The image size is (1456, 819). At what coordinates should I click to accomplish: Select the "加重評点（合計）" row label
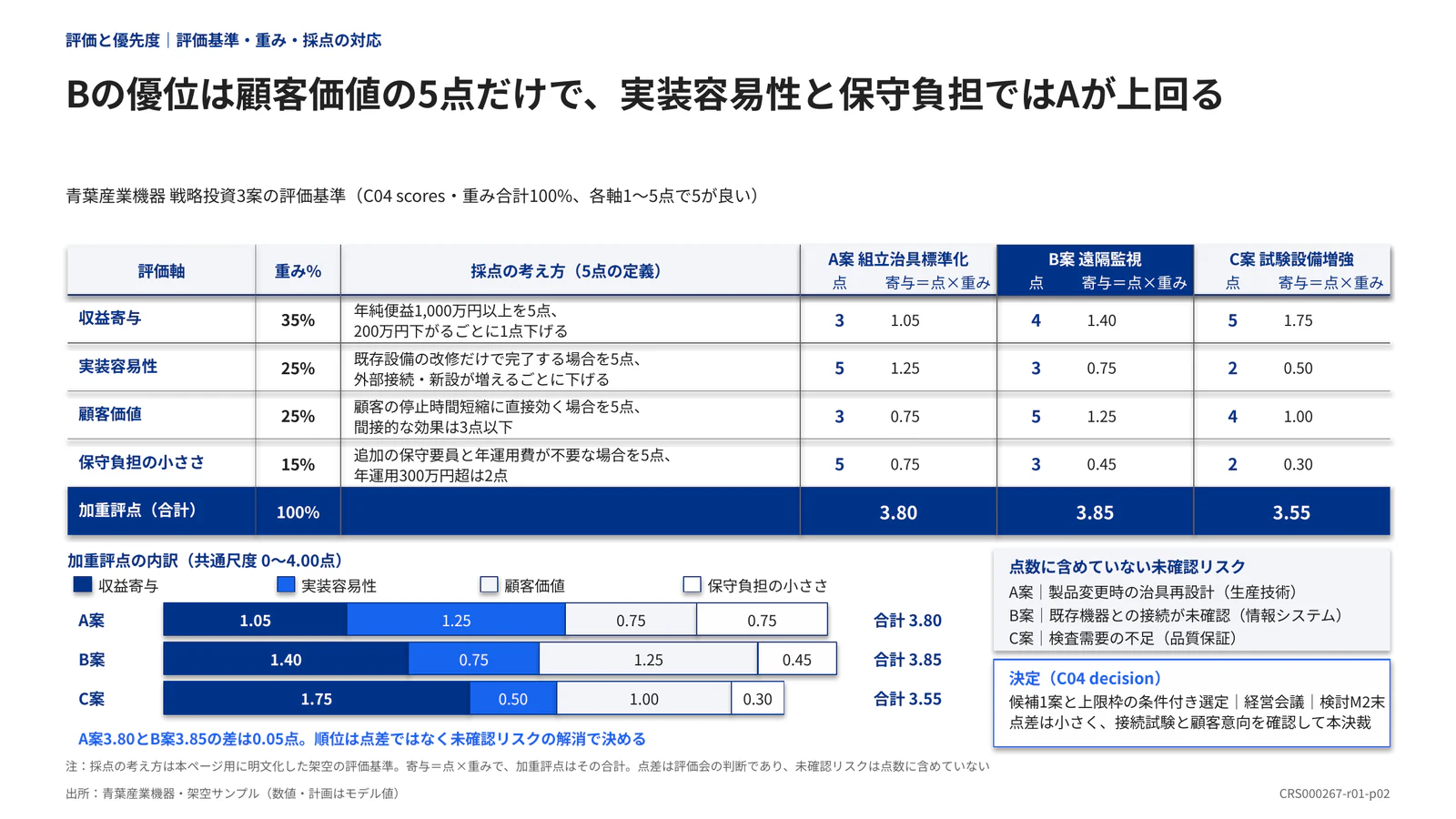(137, 511)
